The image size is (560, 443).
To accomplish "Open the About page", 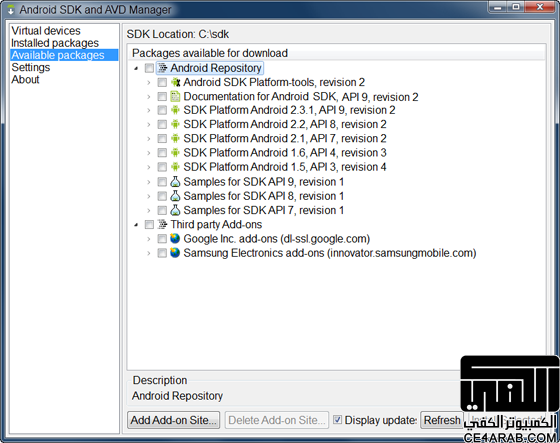I will (25, 79).
